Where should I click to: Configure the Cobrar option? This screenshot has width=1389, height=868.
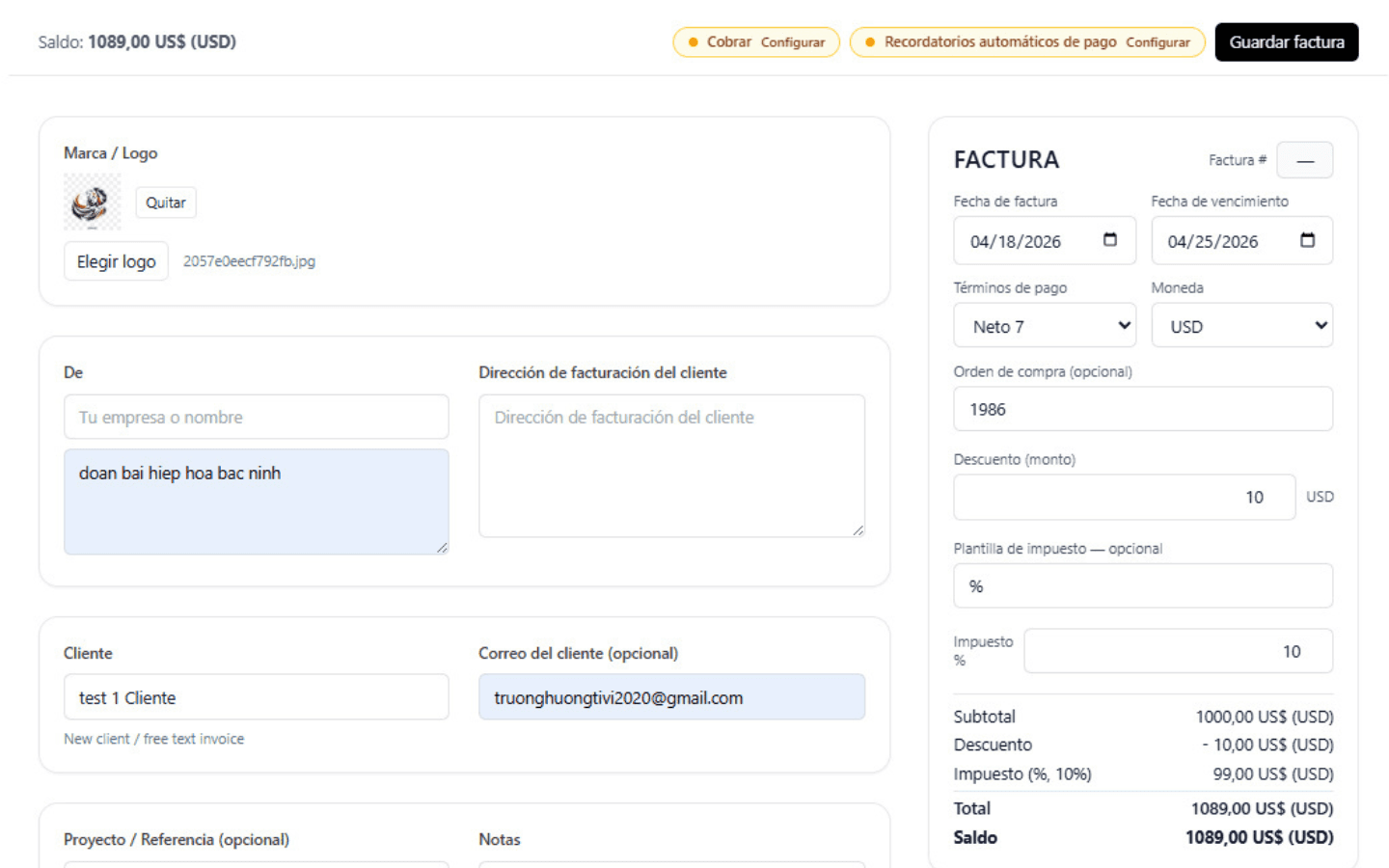(x=792, y=42)
